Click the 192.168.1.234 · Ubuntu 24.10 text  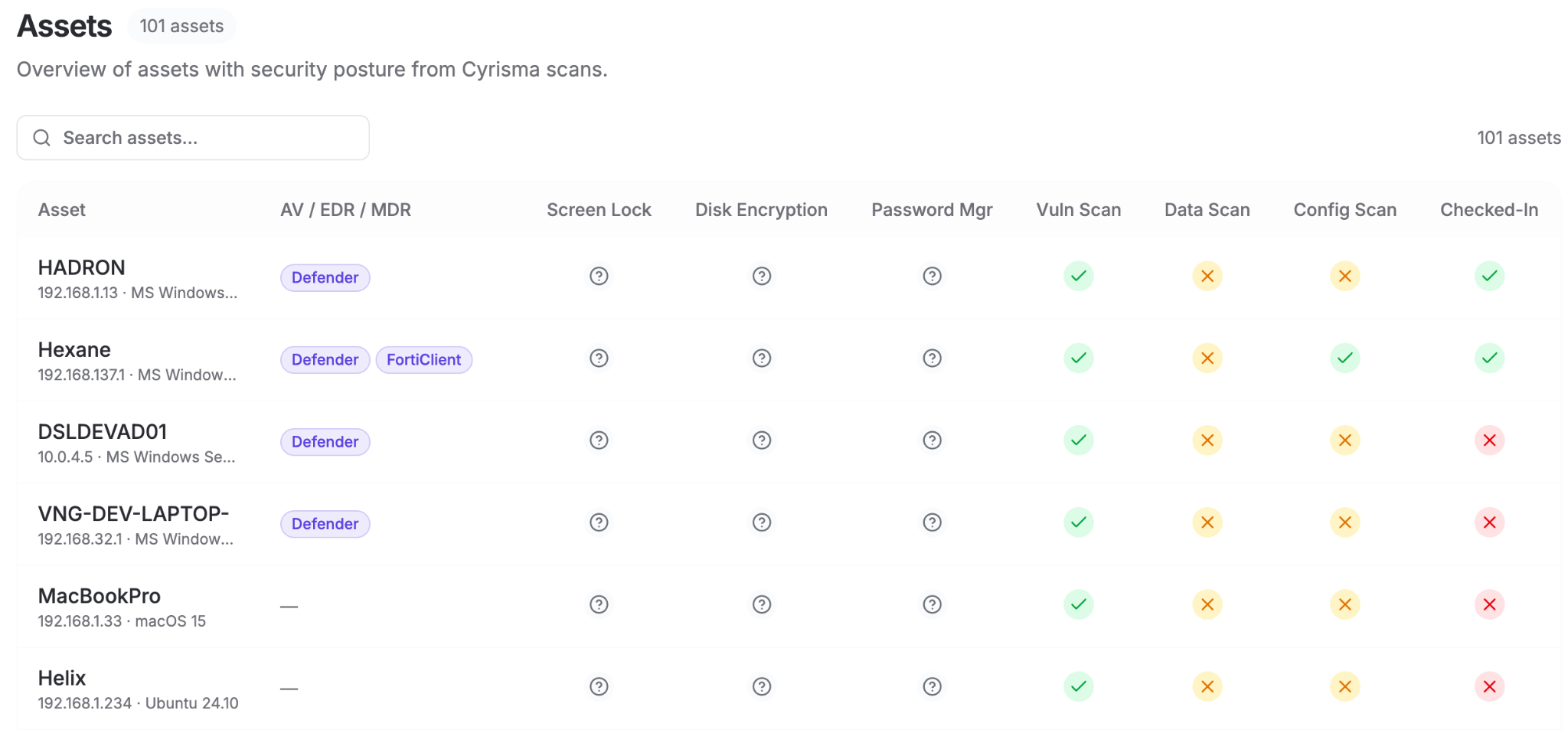(139, 703)
